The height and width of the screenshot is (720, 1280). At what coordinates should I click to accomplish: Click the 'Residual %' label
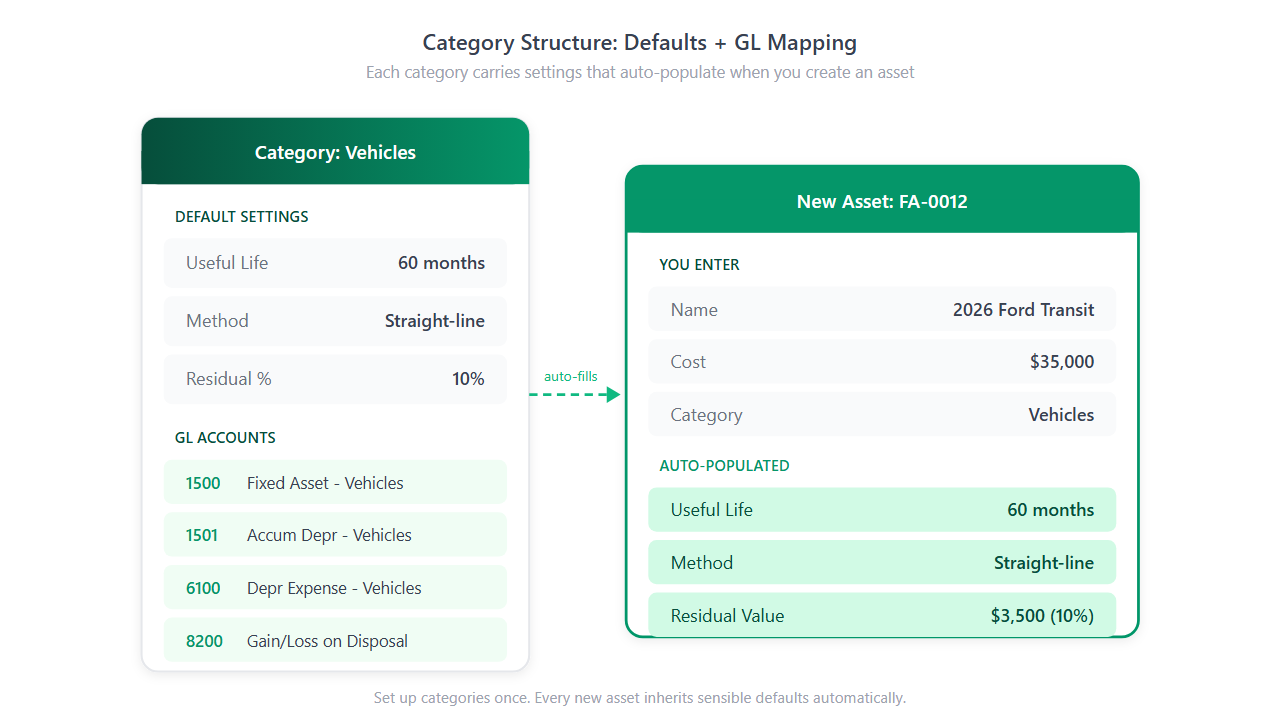tap(229, 379)
